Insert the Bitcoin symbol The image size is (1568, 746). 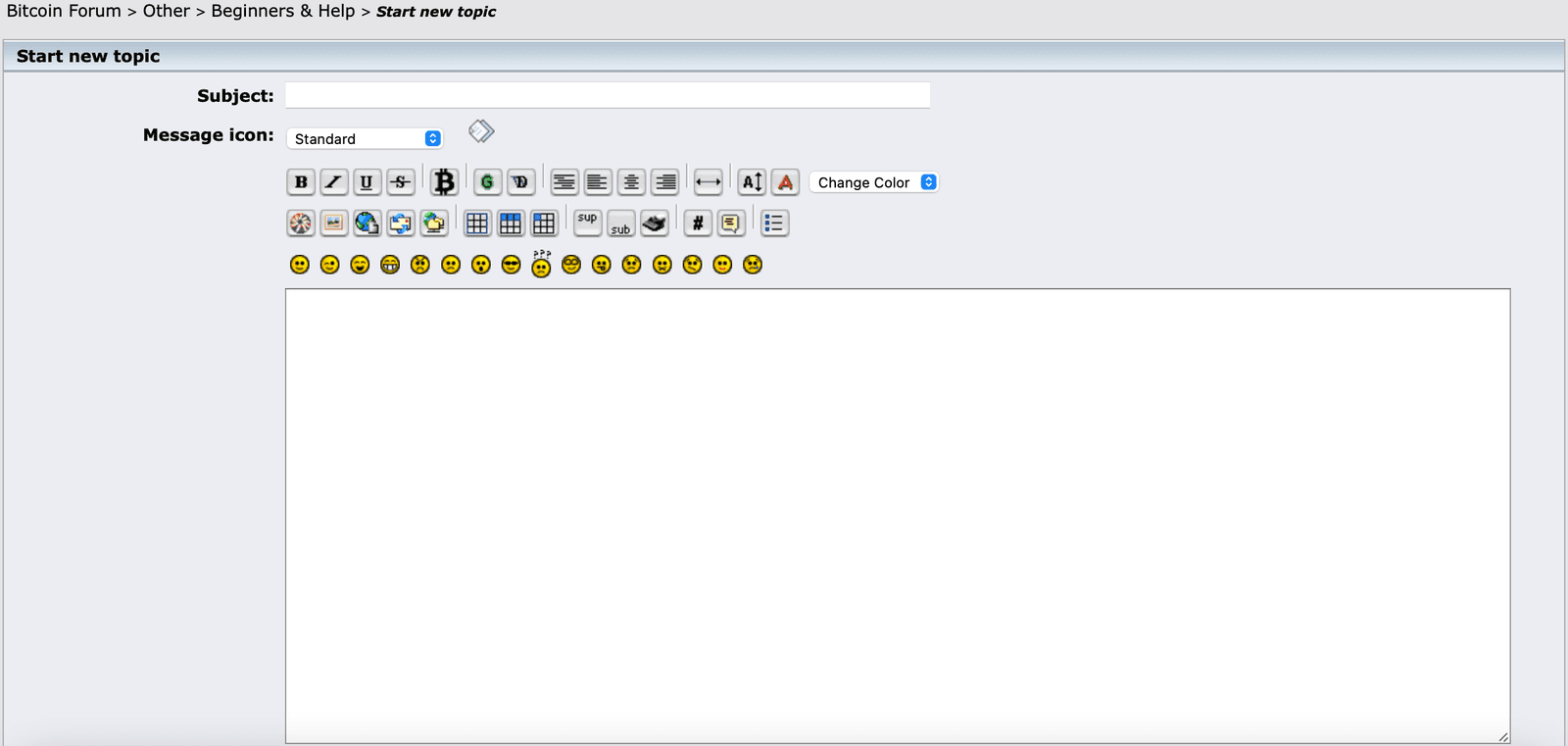pyautogui.click(x=444, y=182)
